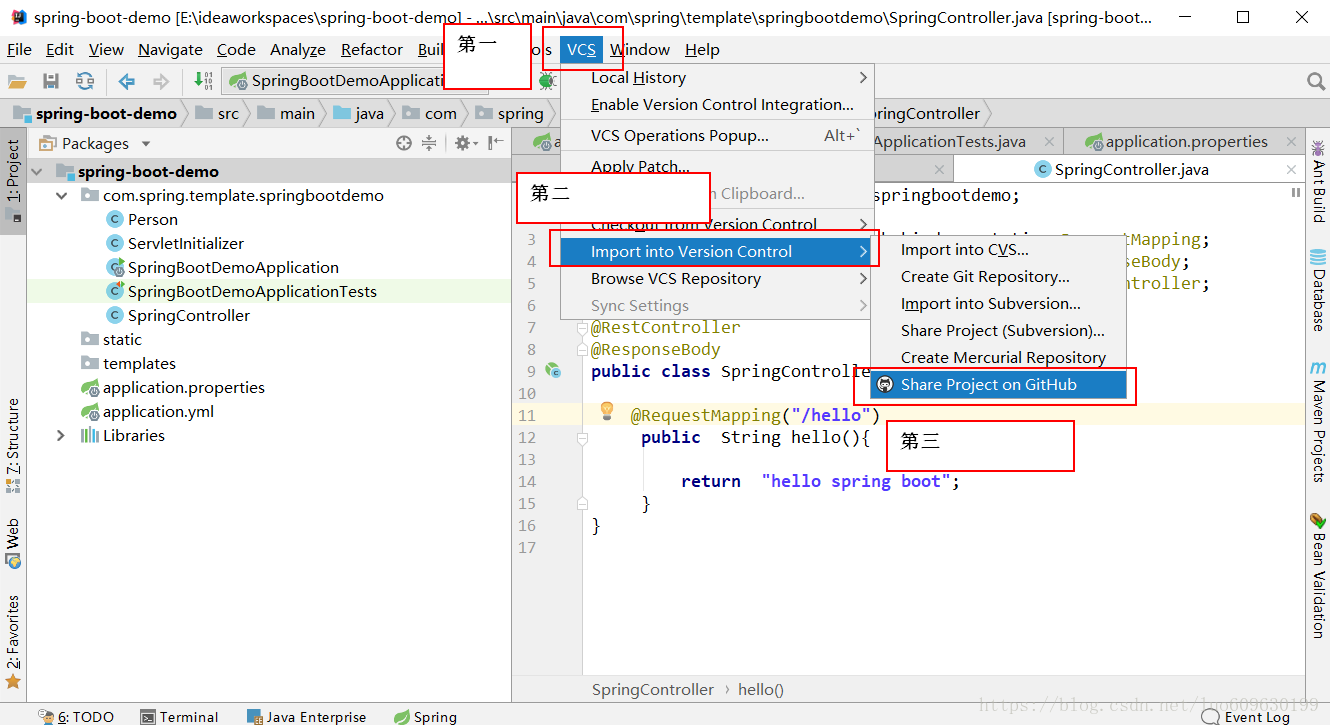Toggle the 2: Favorites tool window
Image resolution: width=1330 pixels, height=725 pixels.
[13, 642]
